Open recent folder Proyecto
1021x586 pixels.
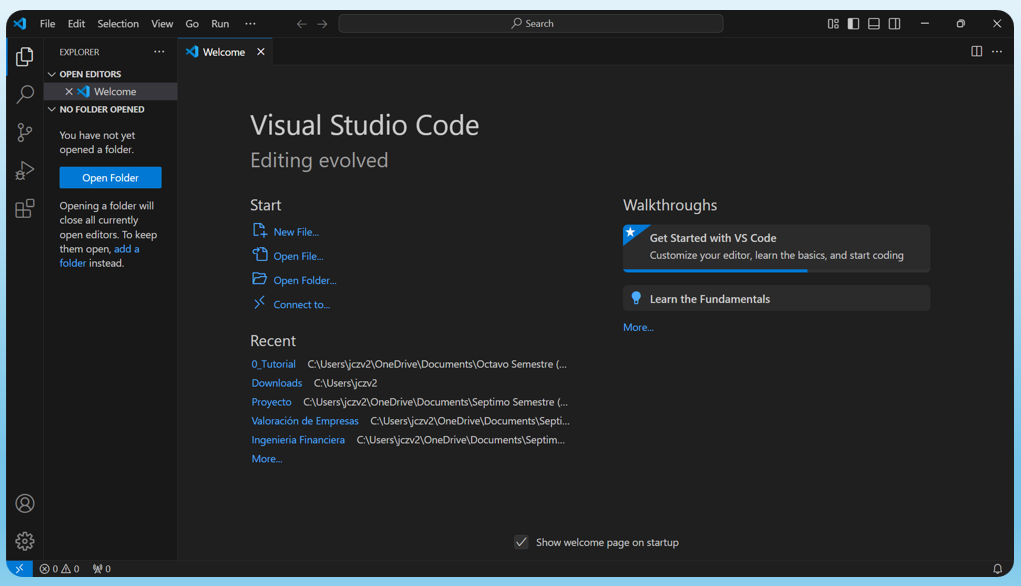pos(272,402)
